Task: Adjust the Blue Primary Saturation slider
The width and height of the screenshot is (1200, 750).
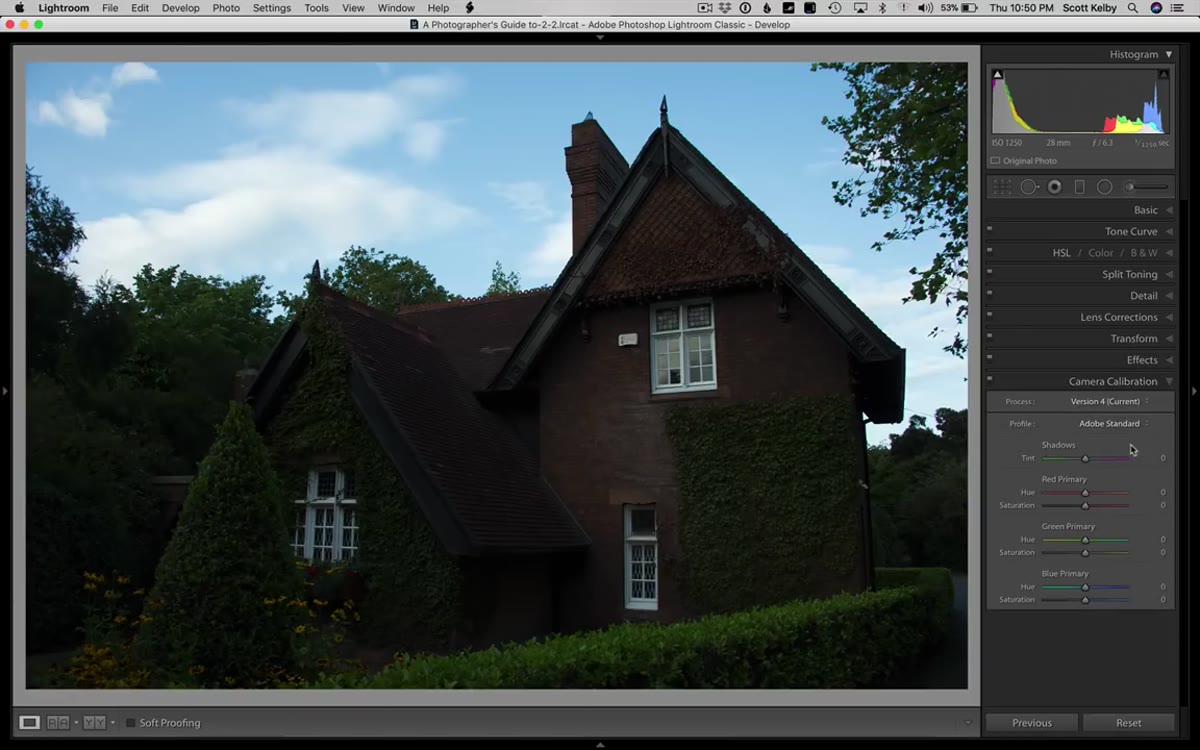Action: click(1085, 600)
